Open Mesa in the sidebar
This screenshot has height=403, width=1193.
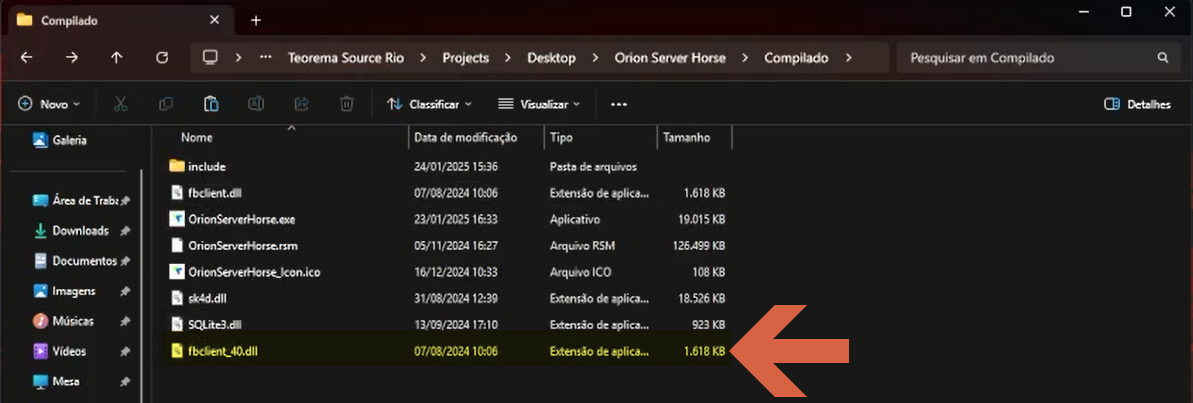point(56,381)
